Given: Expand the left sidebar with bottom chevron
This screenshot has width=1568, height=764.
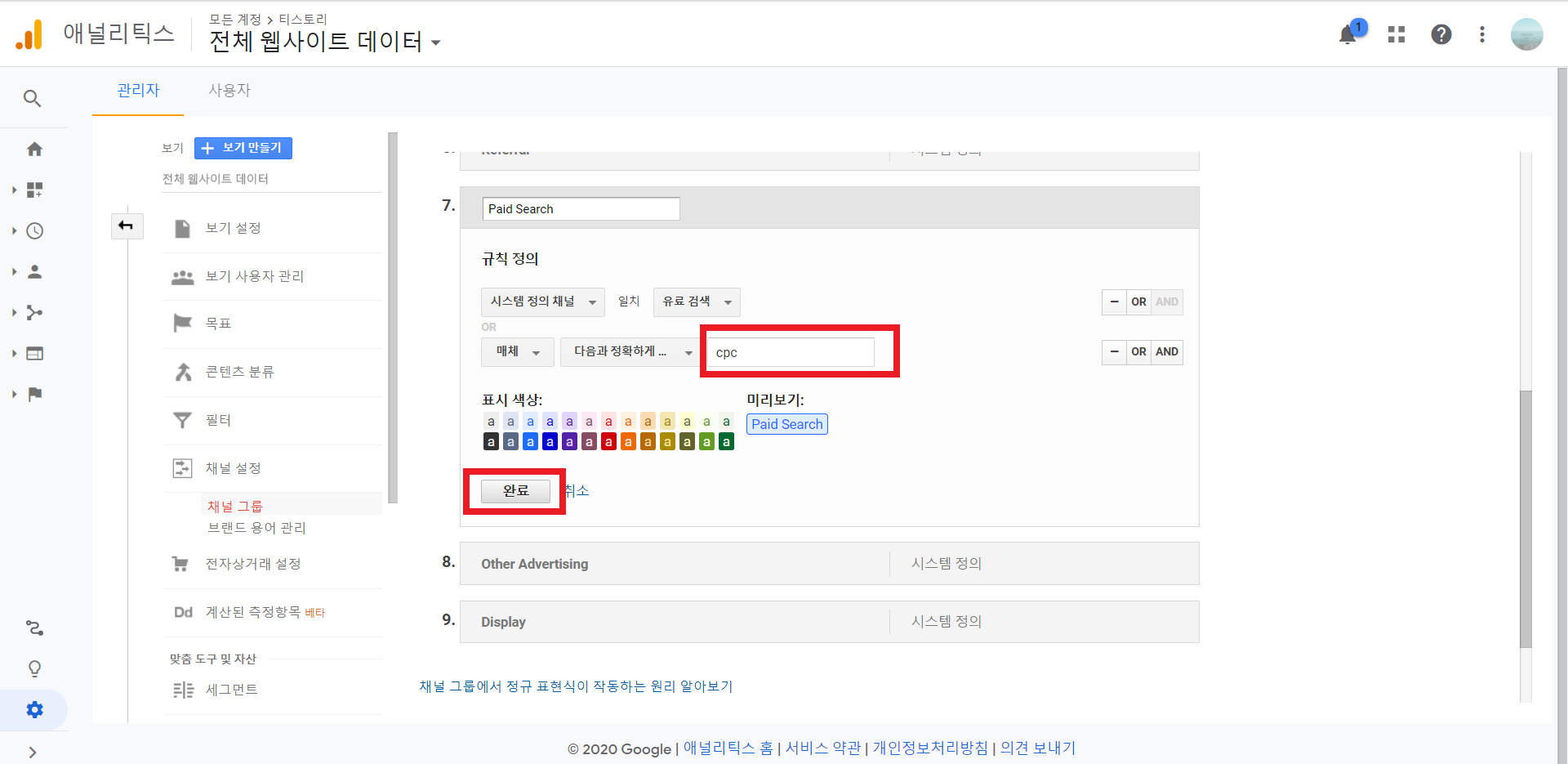Looking at the screenshot, I should coord(33,752).
